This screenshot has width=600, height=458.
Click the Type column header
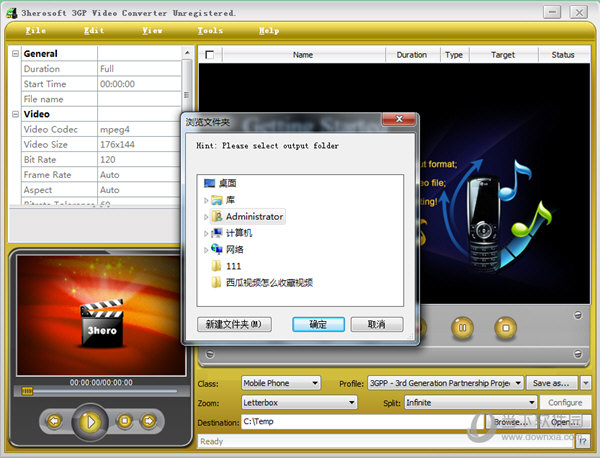point(454,55)
